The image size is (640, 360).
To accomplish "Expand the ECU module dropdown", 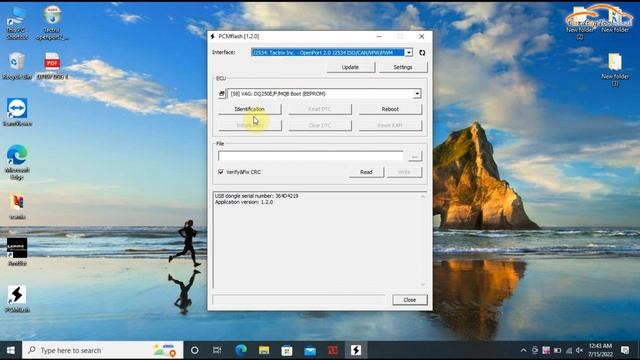I will pos(417,94).
